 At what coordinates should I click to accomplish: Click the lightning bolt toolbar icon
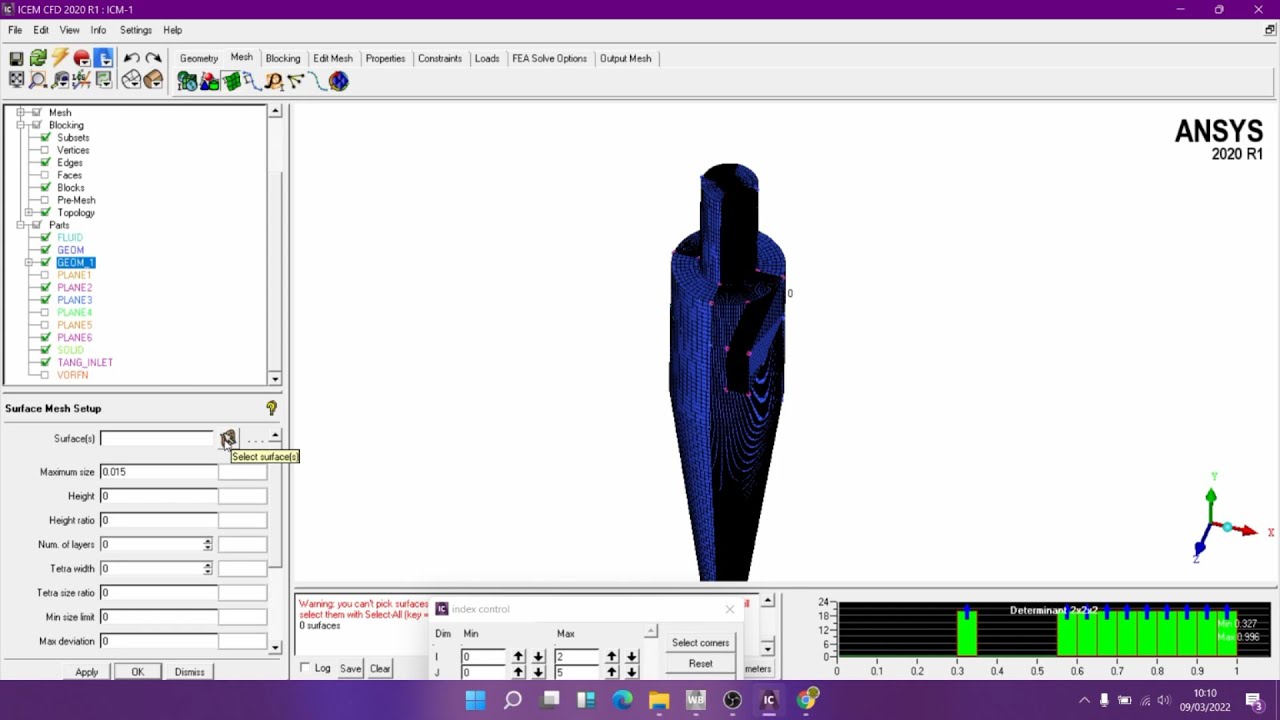click(60, 59)
